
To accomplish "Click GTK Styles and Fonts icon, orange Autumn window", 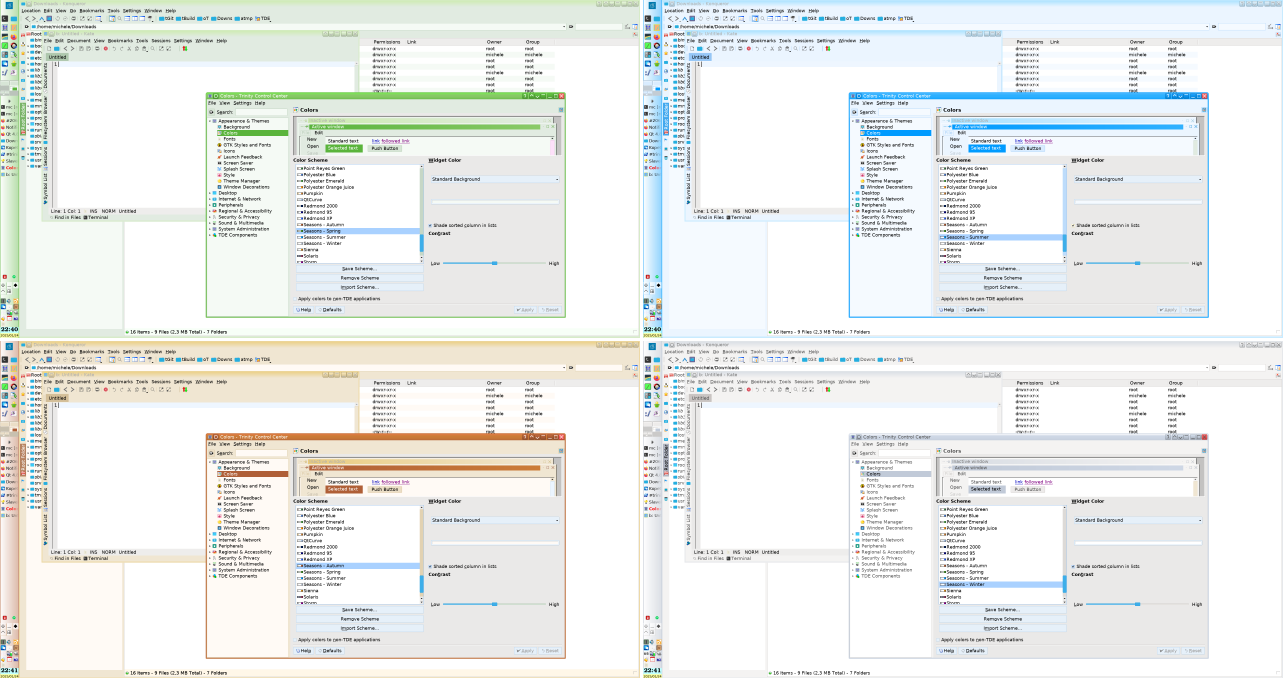I will tap(219, 486).
